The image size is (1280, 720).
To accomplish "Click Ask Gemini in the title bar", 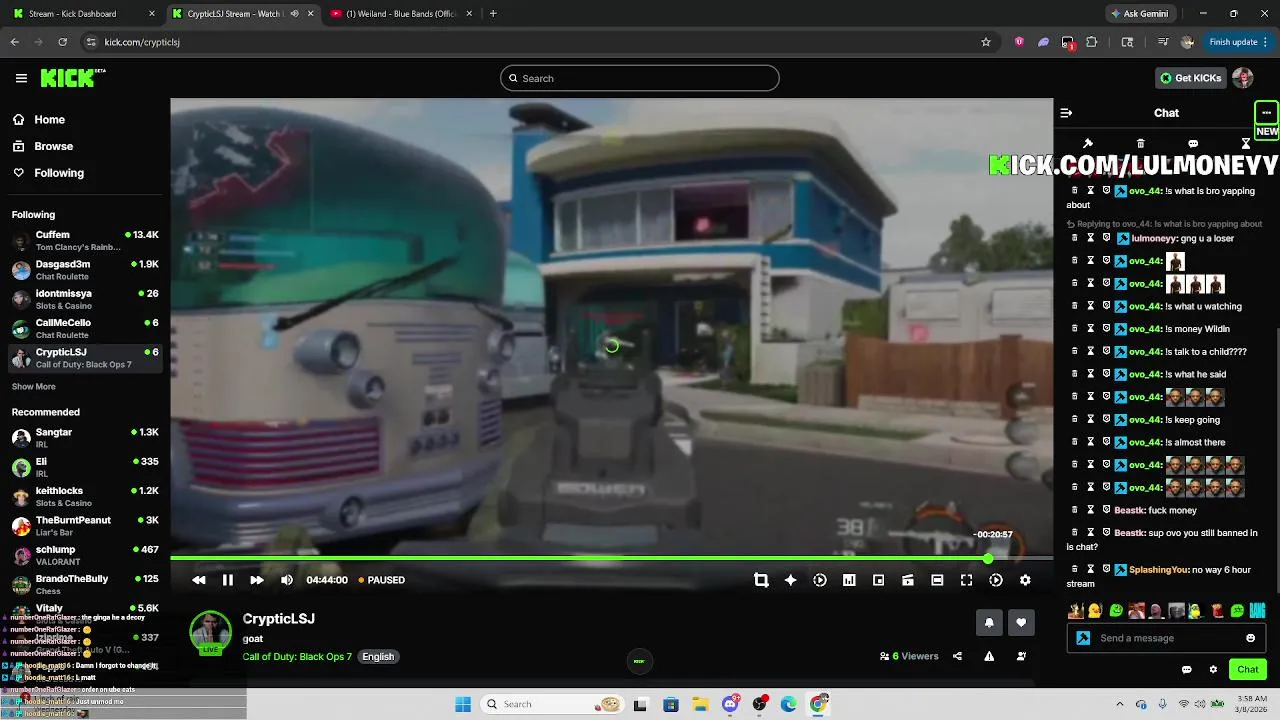I will (1139, 14).
